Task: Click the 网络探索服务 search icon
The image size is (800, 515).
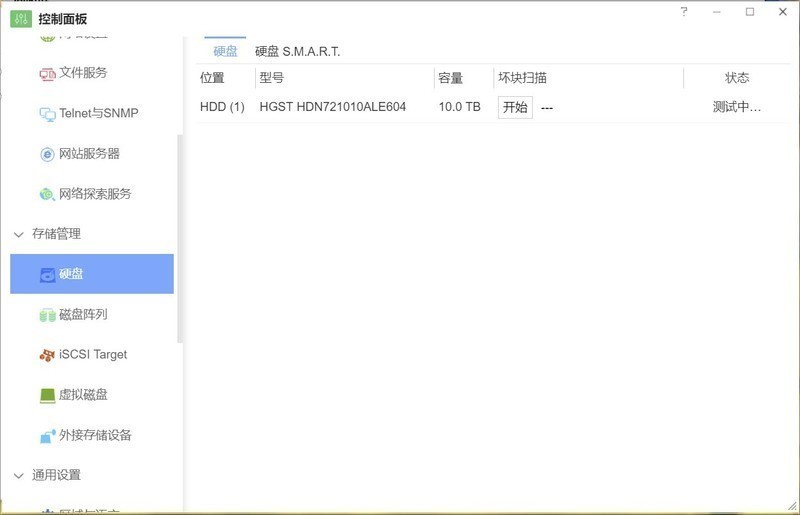Action: pyautogui.click(x=47, y=194)
